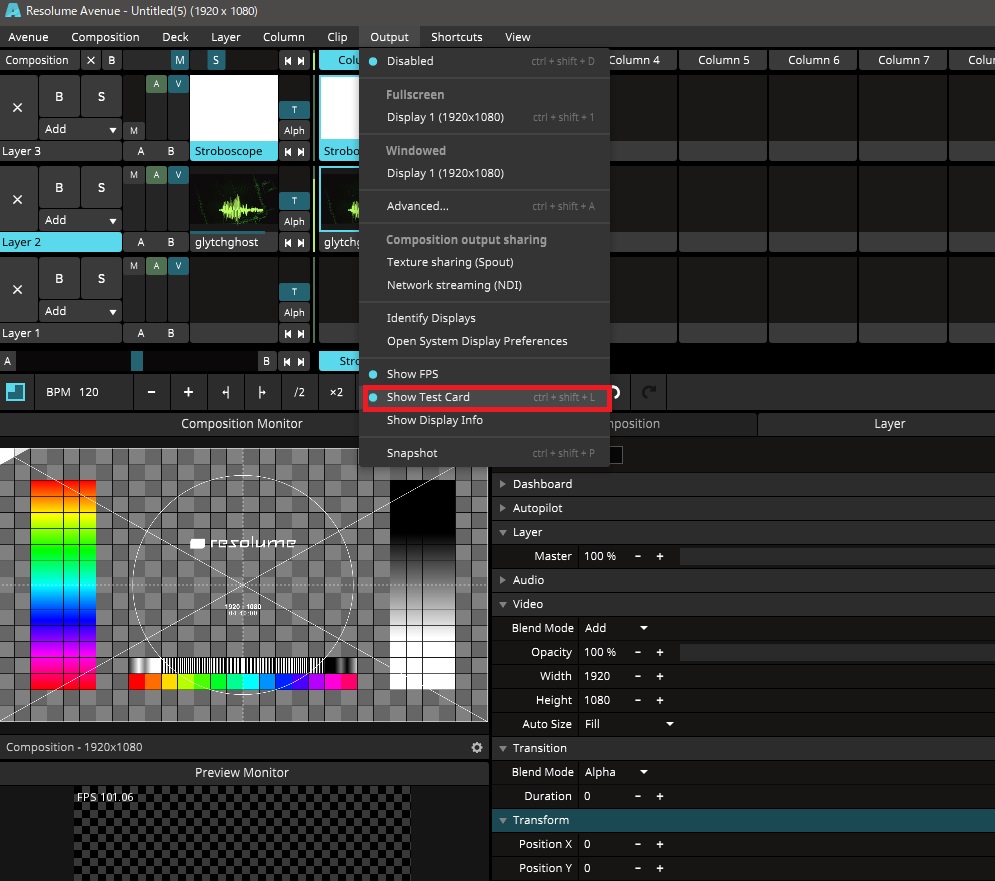Collapse the Video section
Viewport: 995px width, 881px height.
coord(503,604)
